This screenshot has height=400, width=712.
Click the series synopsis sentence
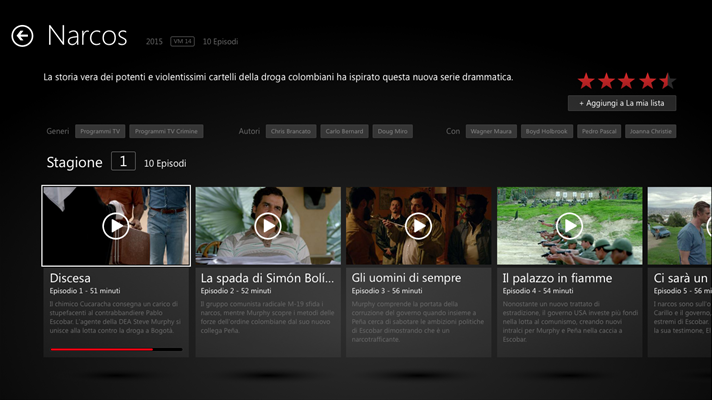click(278, 77)
